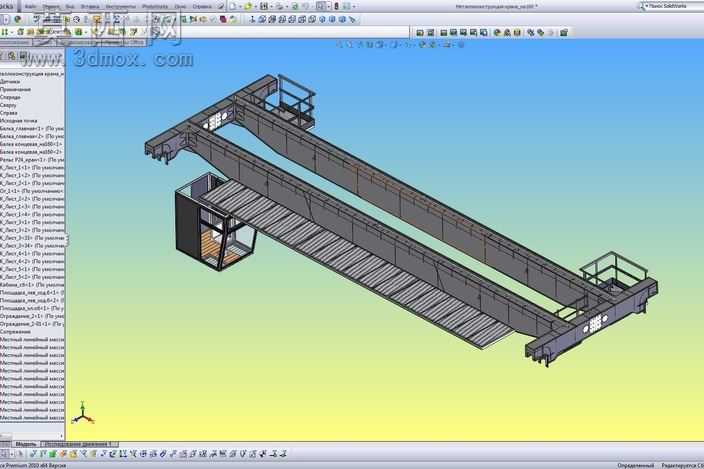This screenshot has height=469, width=704.
Task: Select Ограждение_2<1> component in tree
Action: (32, 316)
